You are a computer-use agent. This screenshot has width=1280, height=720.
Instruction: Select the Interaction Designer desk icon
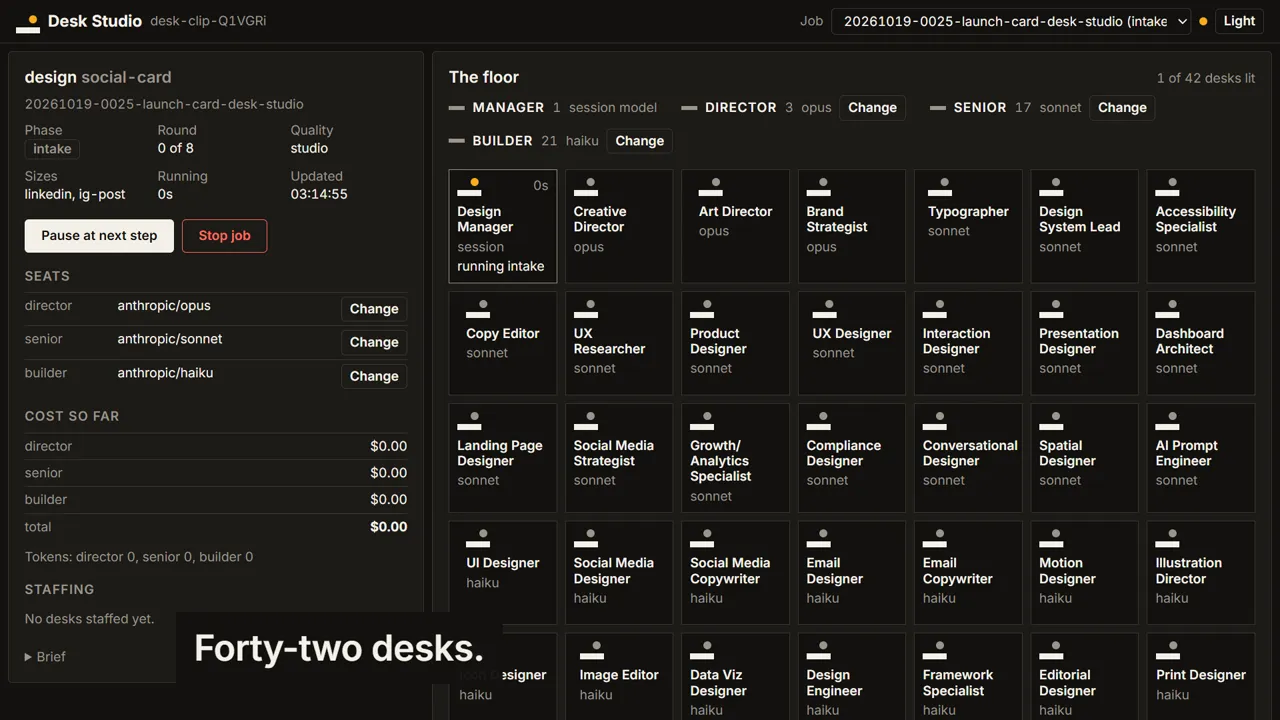tap(935, 309)
